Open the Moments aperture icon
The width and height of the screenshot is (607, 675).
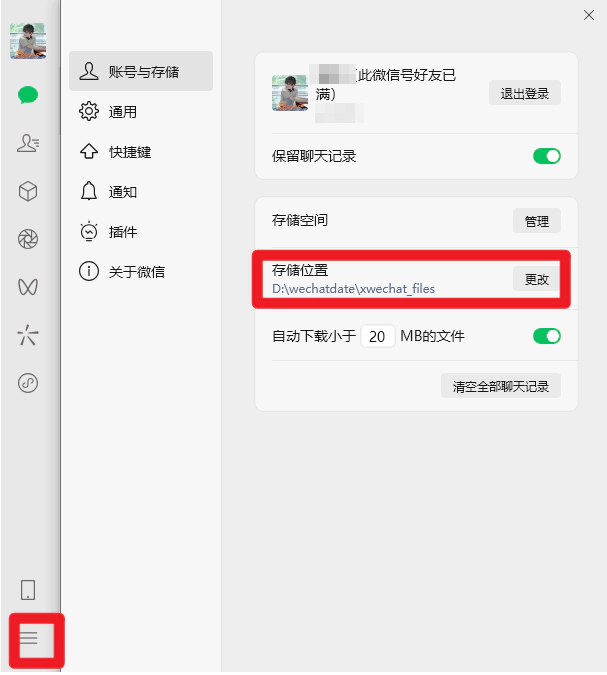point(28,239)
